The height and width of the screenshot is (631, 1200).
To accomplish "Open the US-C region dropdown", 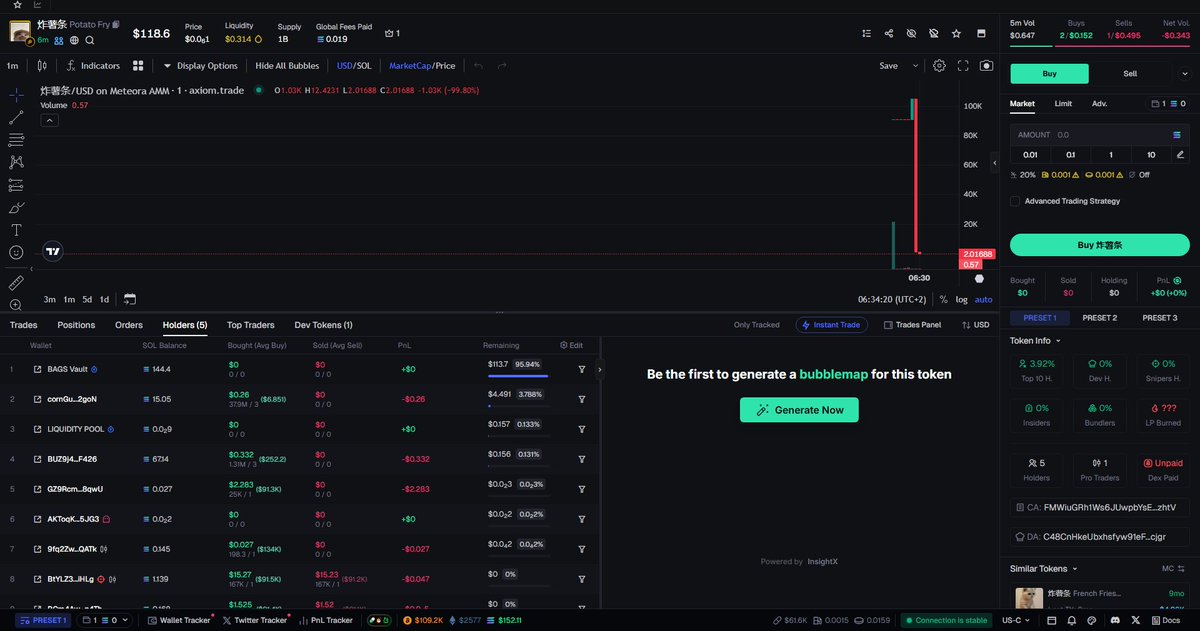I will [x=1017, y=621].
